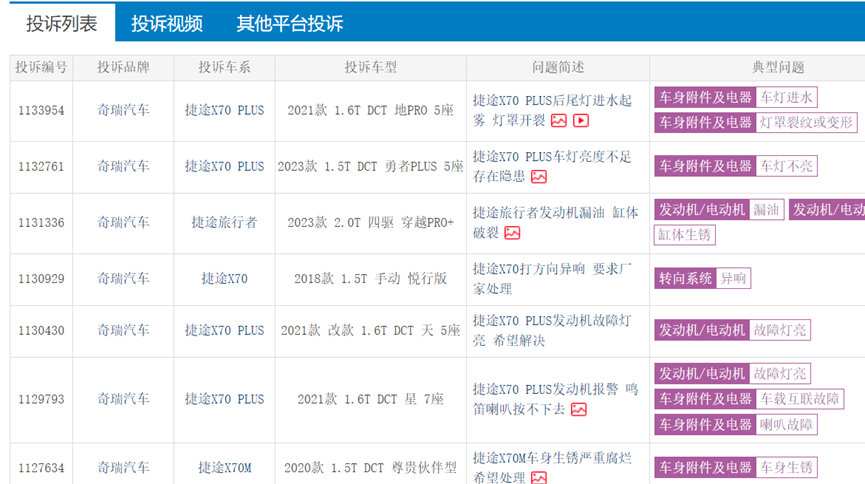Click model 2018款 1.5T 手动 悦行版
Image resolution: width=865 pixels, height=484 pixels.
tap(371, 279)
